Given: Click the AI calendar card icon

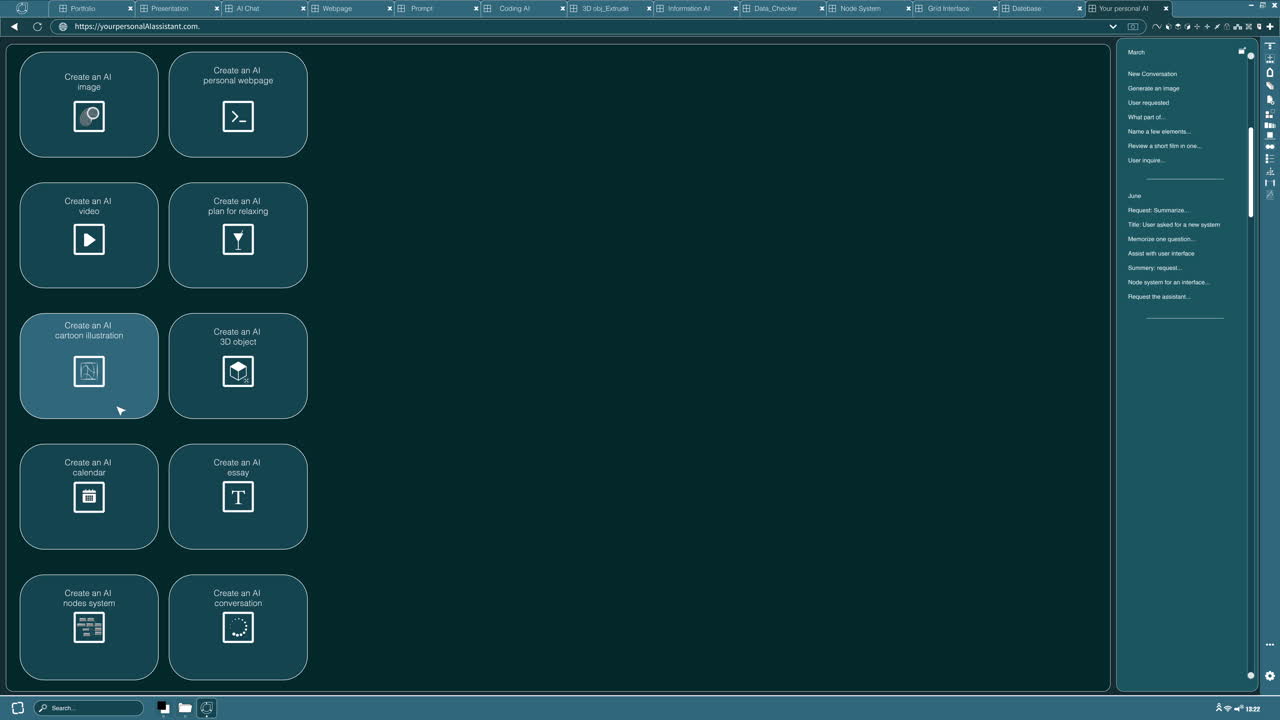Looking at the screenshot, I should [x=89, y=497].
